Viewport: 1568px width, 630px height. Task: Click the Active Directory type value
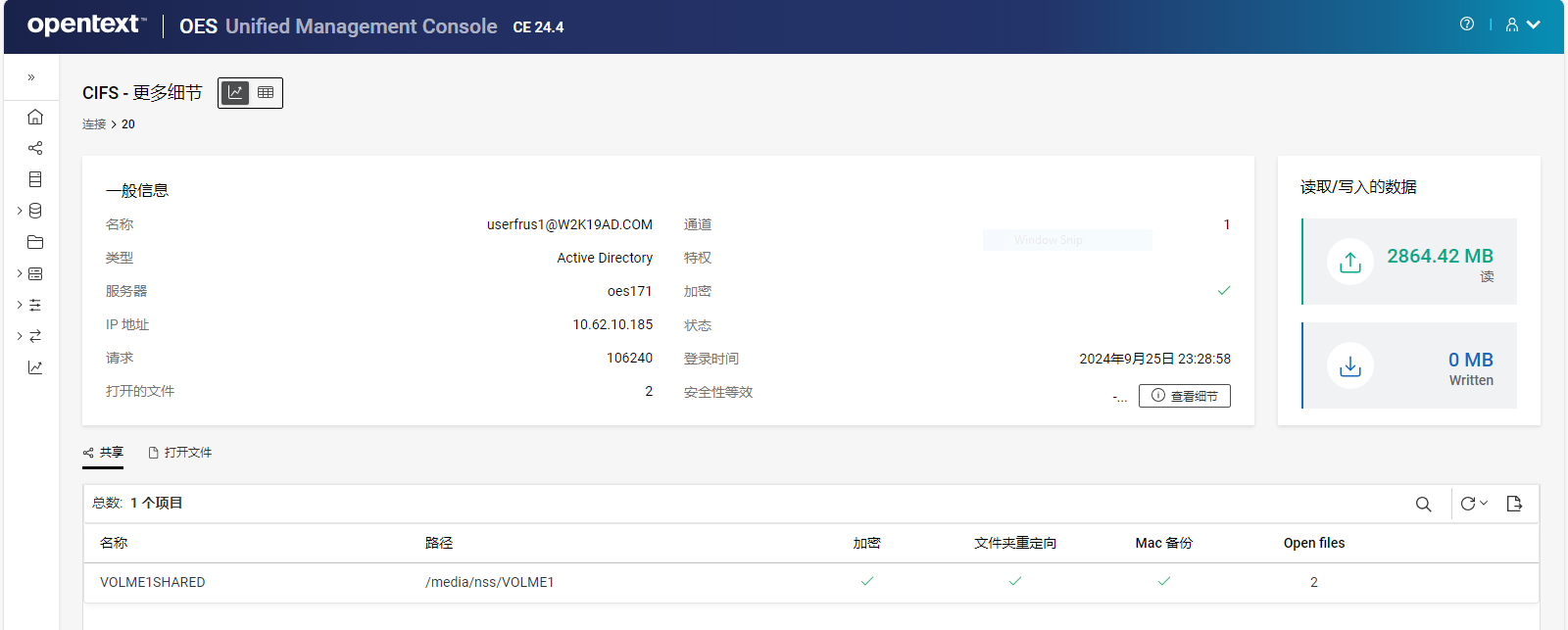click(x=605, y=258)
